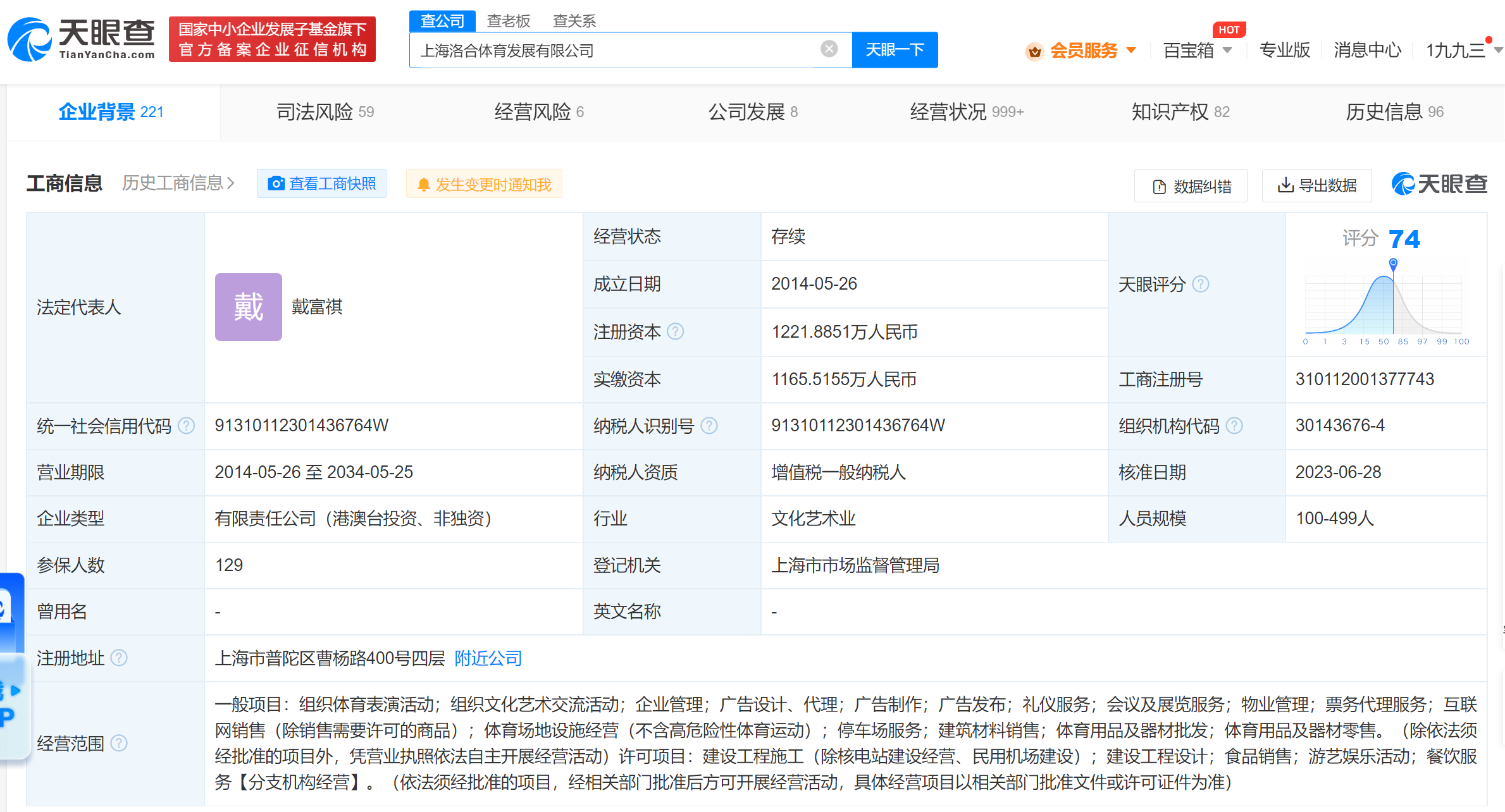Click 发生变更时通知我 bell button
The height and width of the screenshot is (812, 1505).
pos(484,184)
